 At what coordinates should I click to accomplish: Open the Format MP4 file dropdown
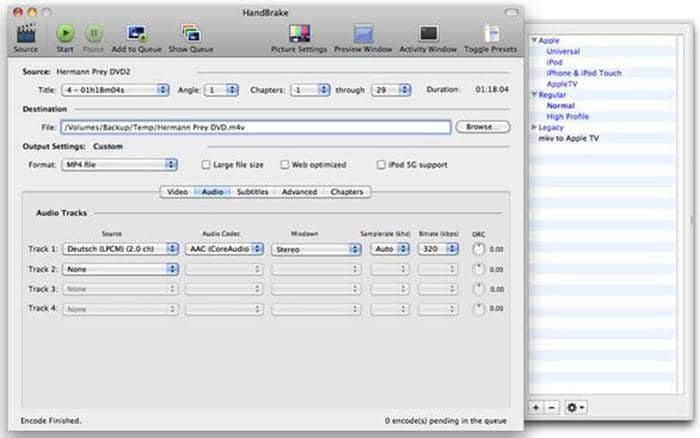pos(119,164)
